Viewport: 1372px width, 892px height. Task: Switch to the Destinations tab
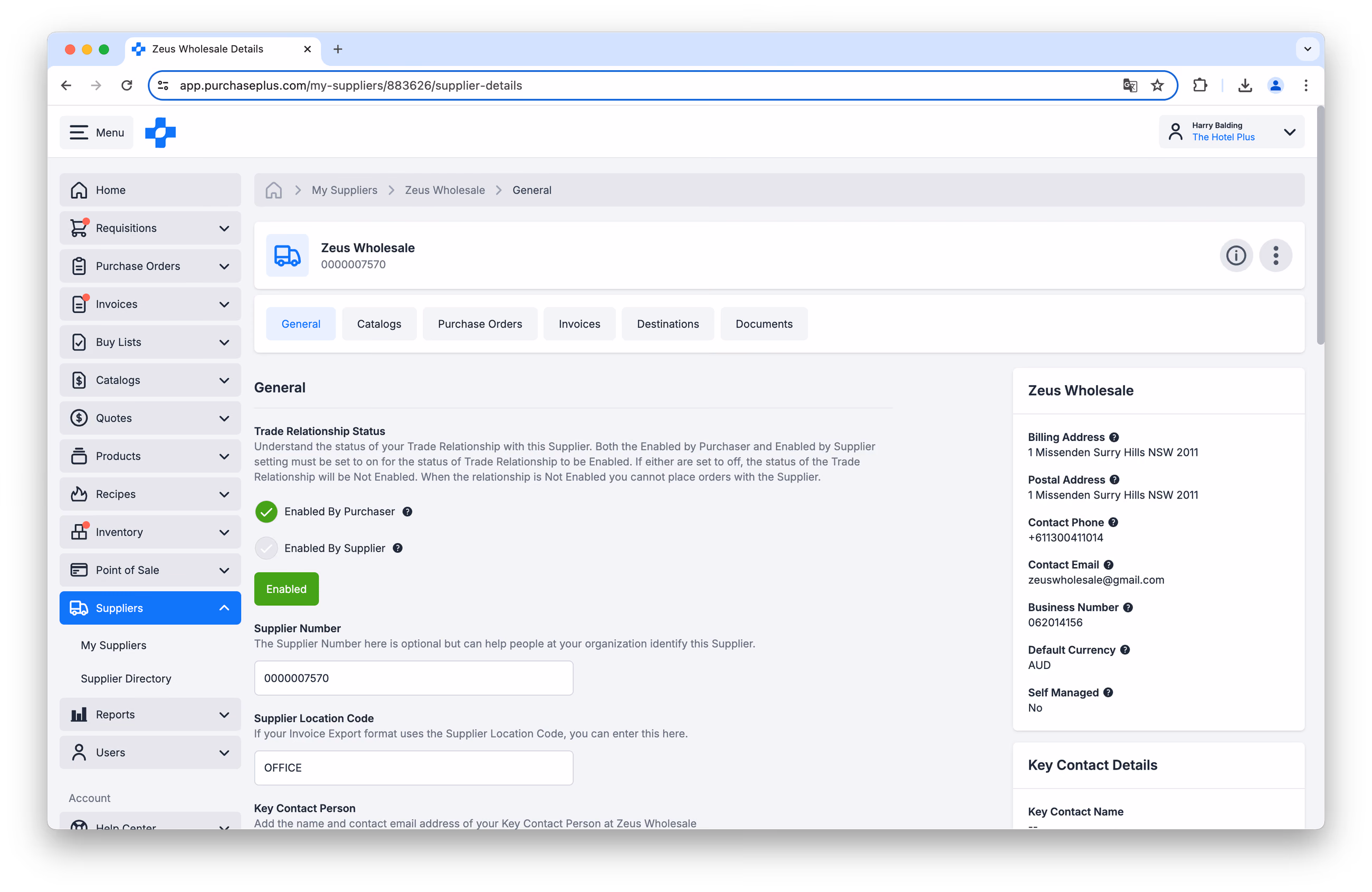pyautogui.click(x=668, y=324)
